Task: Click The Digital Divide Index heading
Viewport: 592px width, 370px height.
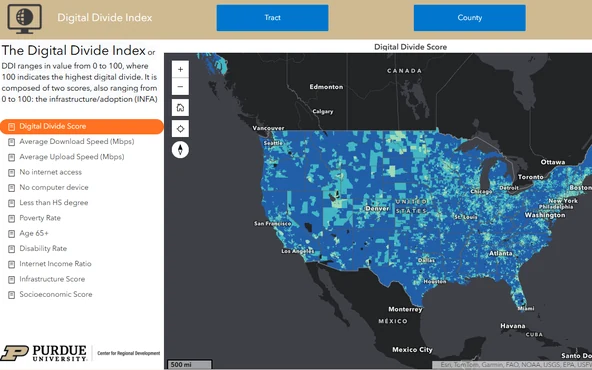Action: tap(74, 51)
